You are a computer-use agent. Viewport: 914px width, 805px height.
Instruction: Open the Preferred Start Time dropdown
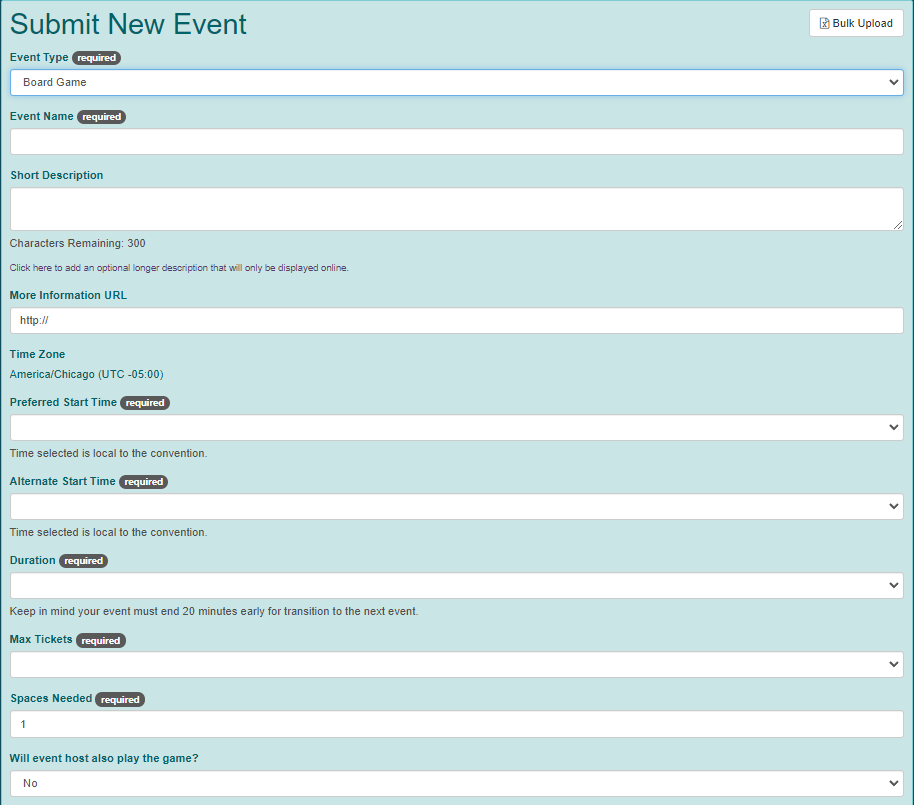tap(456, 427)
